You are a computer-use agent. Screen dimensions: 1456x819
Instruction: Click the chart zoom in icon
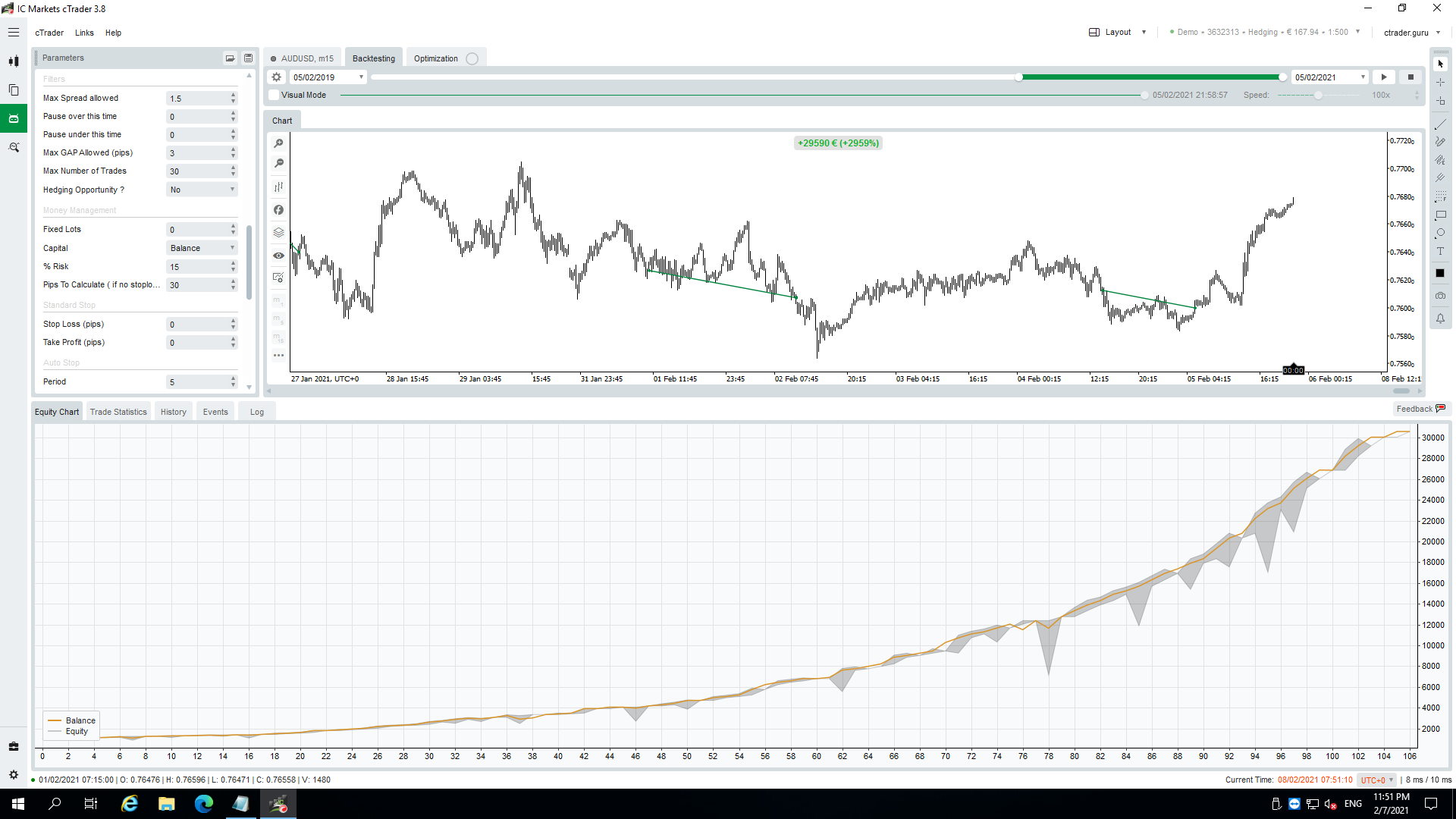(x=278, y=143)
